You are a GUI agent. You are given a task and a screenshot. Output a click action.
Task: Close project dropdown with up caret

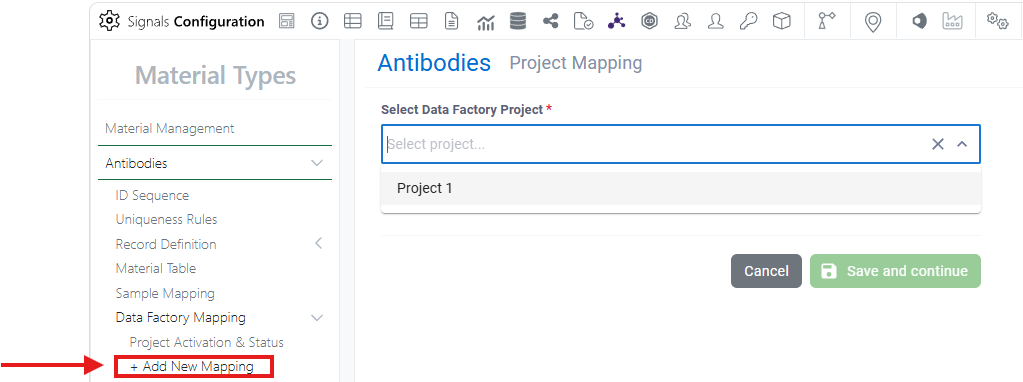(962, 144)
